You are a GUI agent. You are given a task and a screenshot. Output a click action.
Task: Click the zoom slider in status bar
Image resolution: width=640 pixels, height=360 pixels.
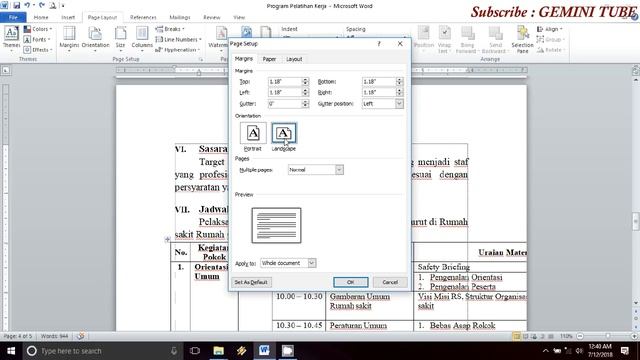coord(607,336)
